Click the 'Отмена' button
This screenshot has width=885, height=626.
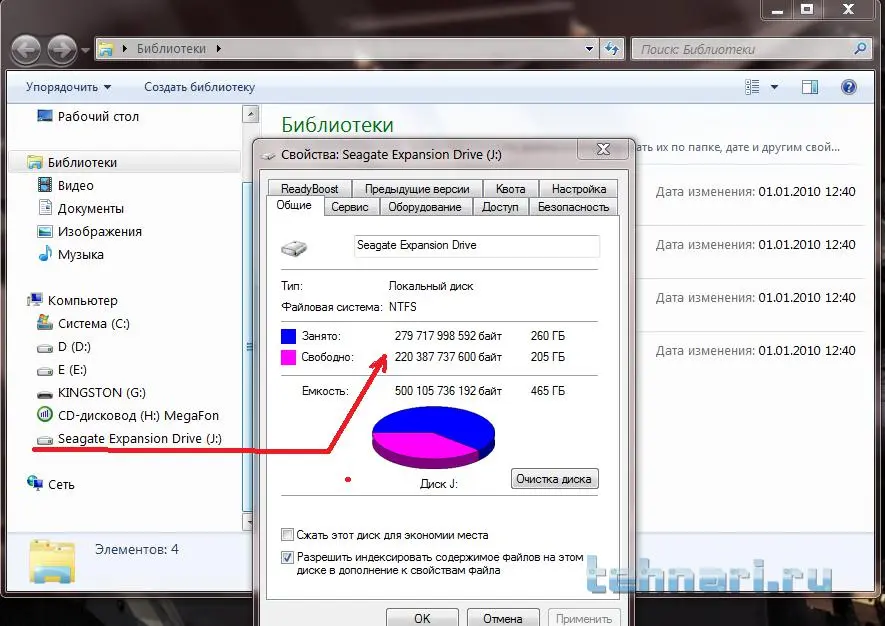click(x=503, y=618)
